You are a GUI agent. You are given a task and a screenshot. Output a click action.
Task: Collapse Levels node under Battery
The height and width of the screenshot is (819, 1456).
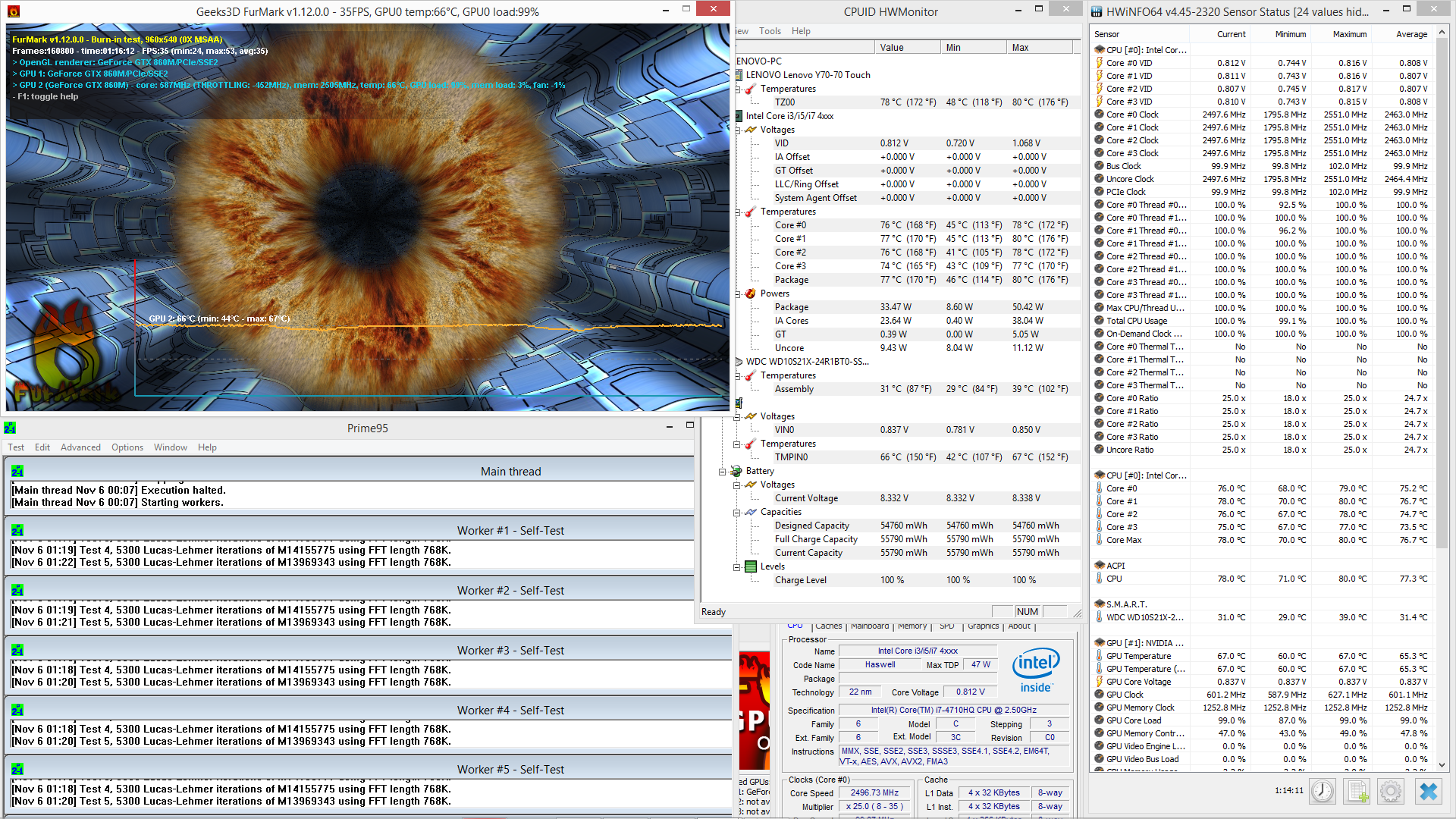736,566
